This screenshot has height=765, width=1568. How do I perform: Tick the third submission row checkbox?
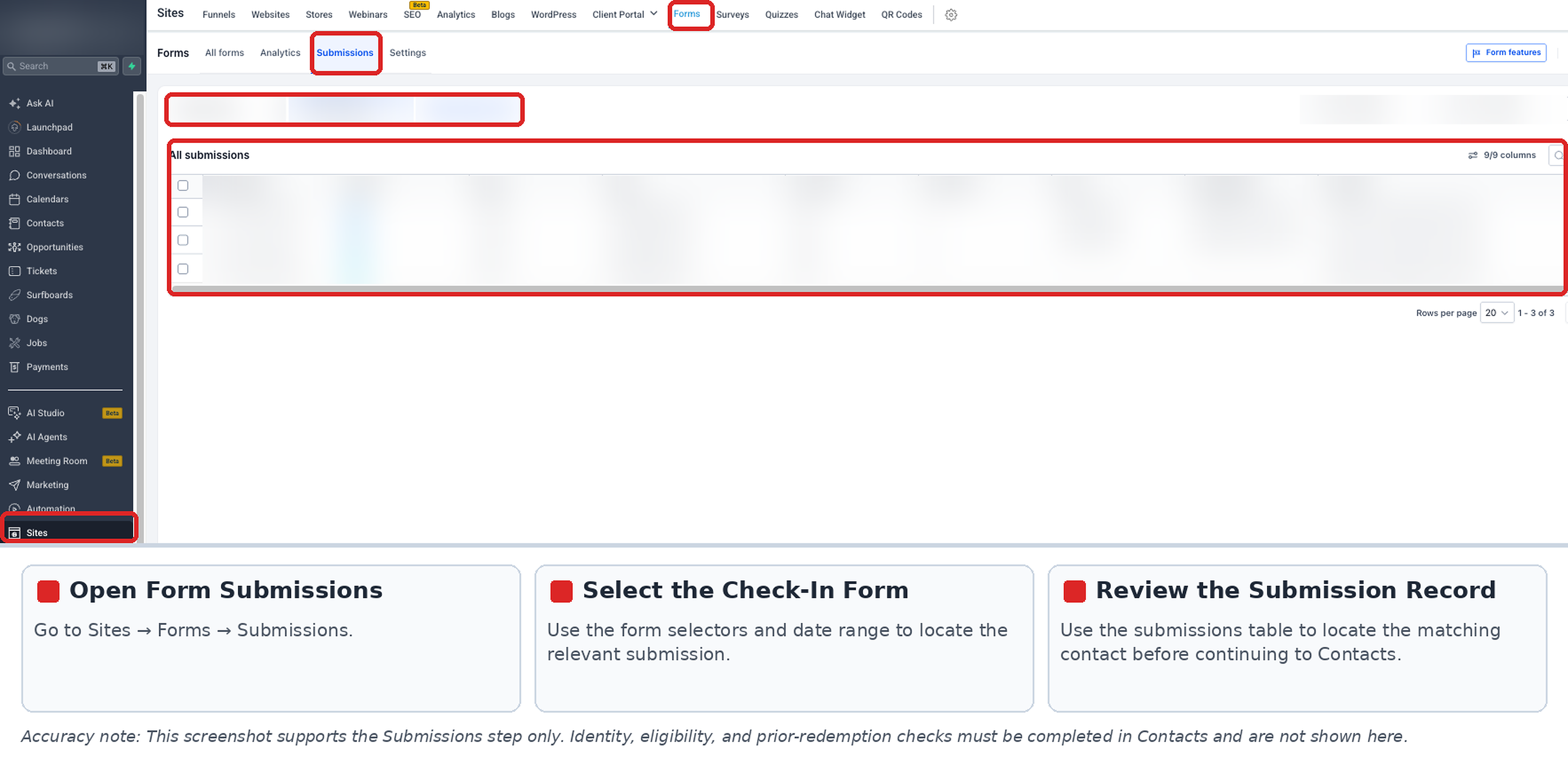point(183,268)
